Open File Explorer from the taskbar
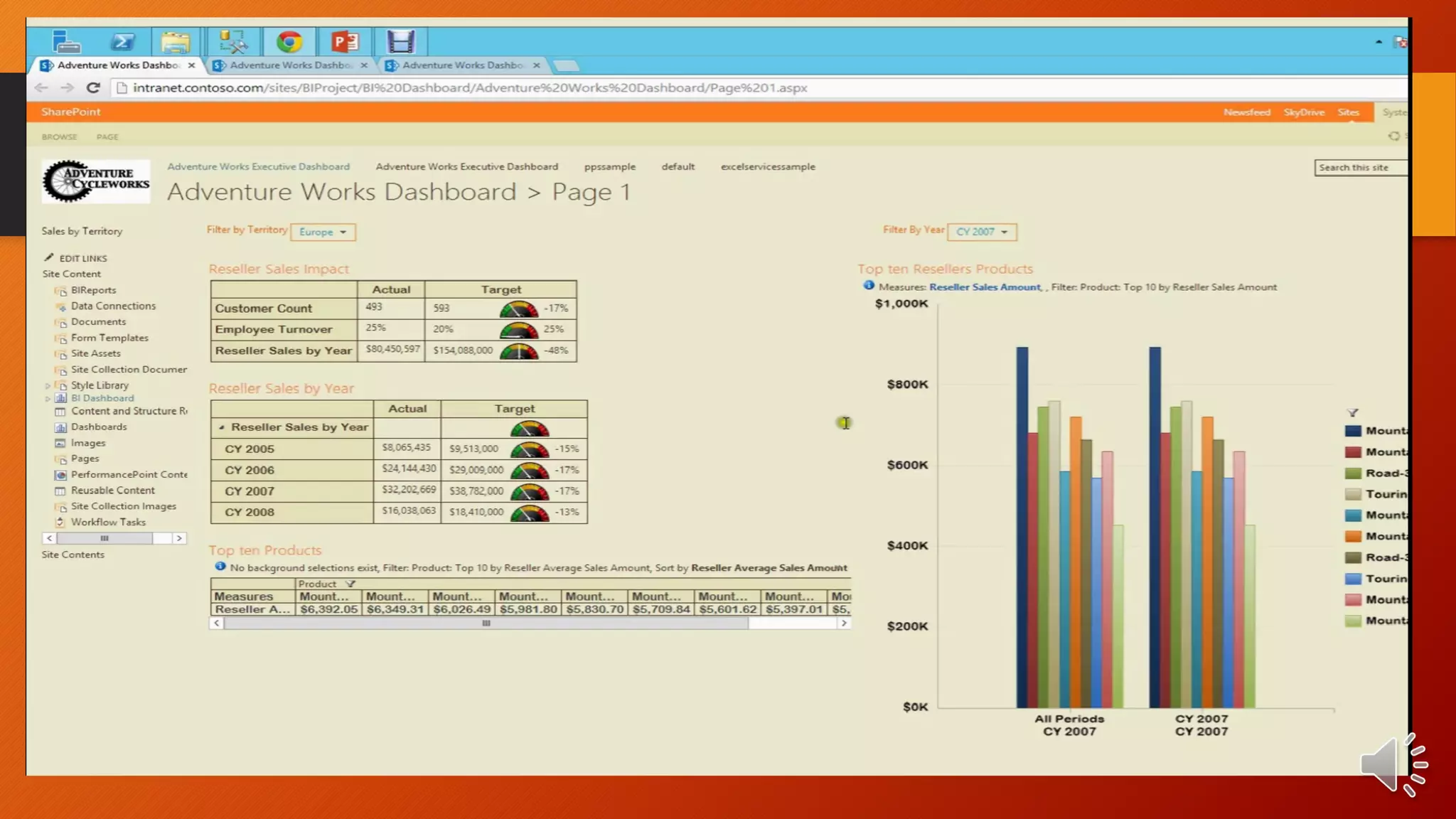The width and height of the screenshot is (1456, 819). coord(175,42)
